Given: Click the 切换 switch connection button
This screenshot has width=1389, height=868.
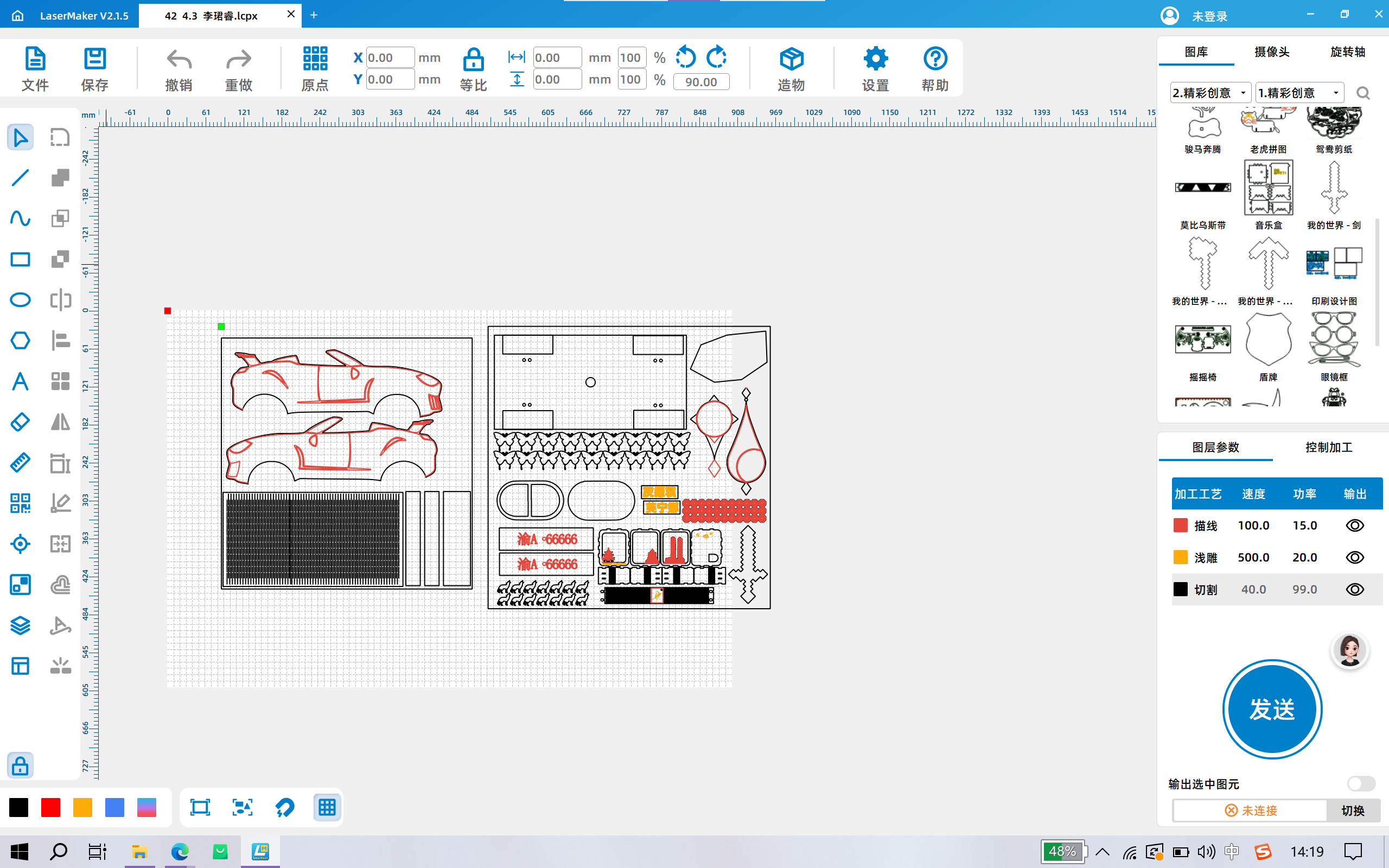Looking at the screenshot, I should coord(1353,810).
